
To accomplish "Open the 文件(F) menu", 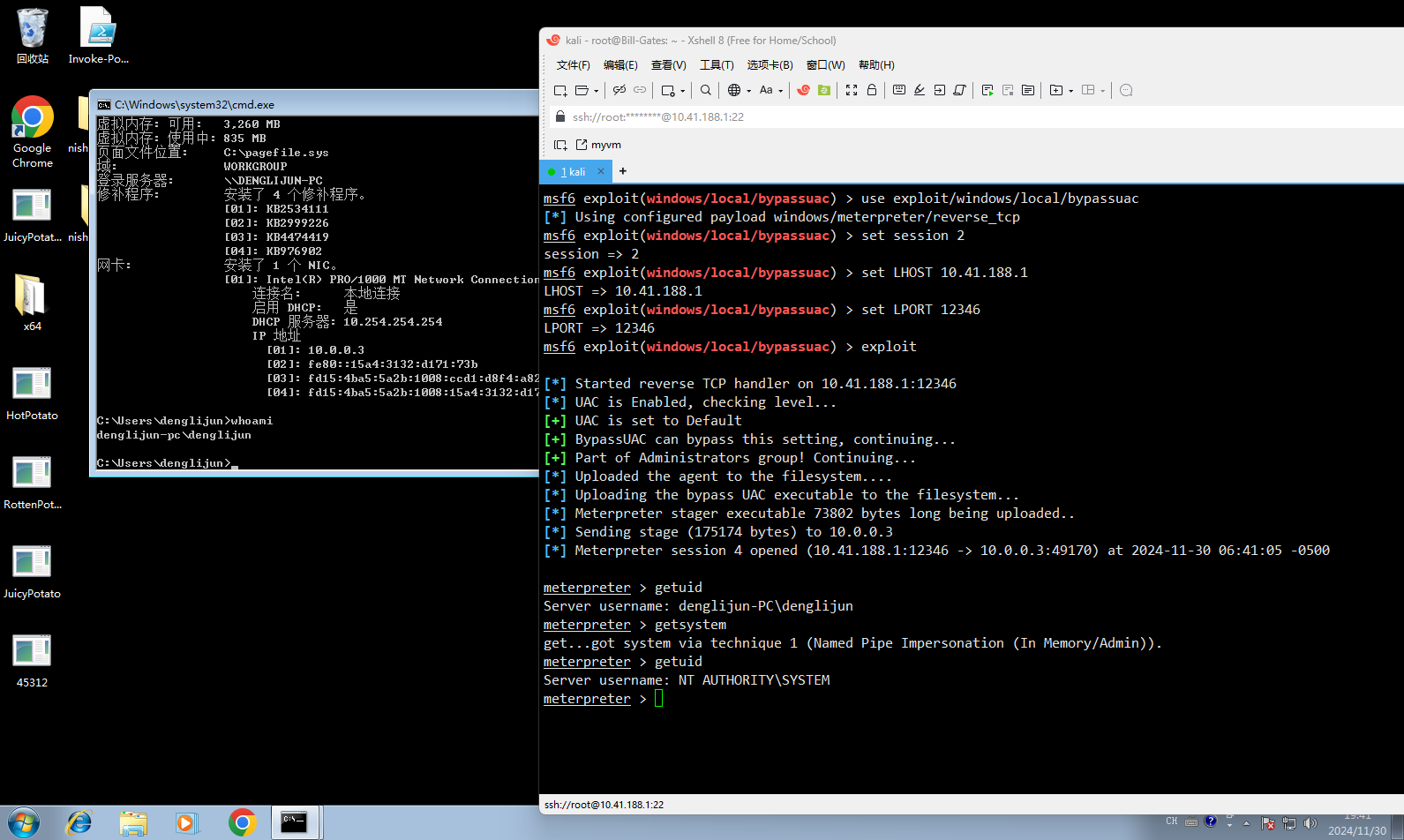I will pyautogui.click(x=574, y=65).
